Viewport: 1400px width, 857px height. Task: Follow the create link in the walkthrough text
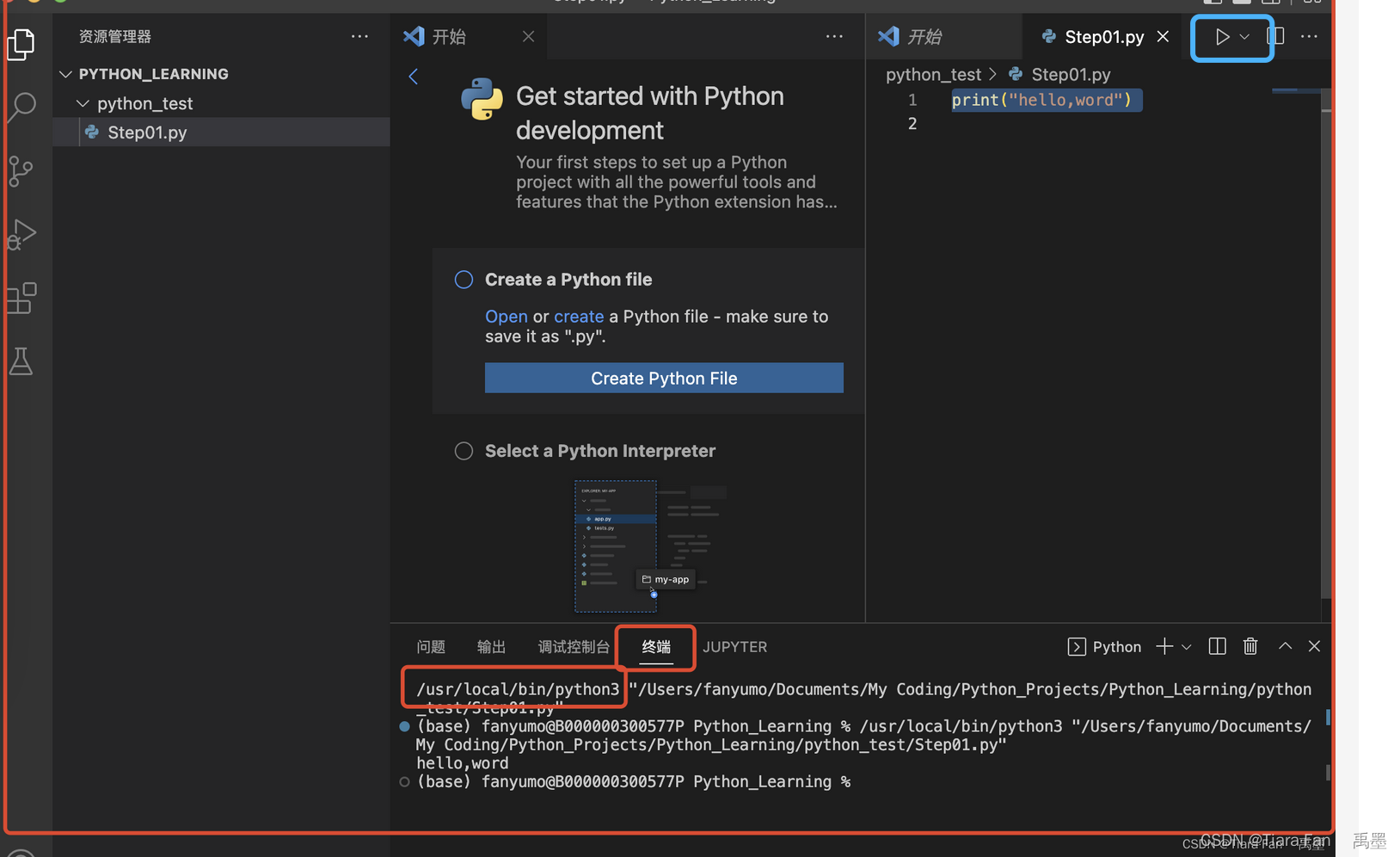click(x=579, y=316)
